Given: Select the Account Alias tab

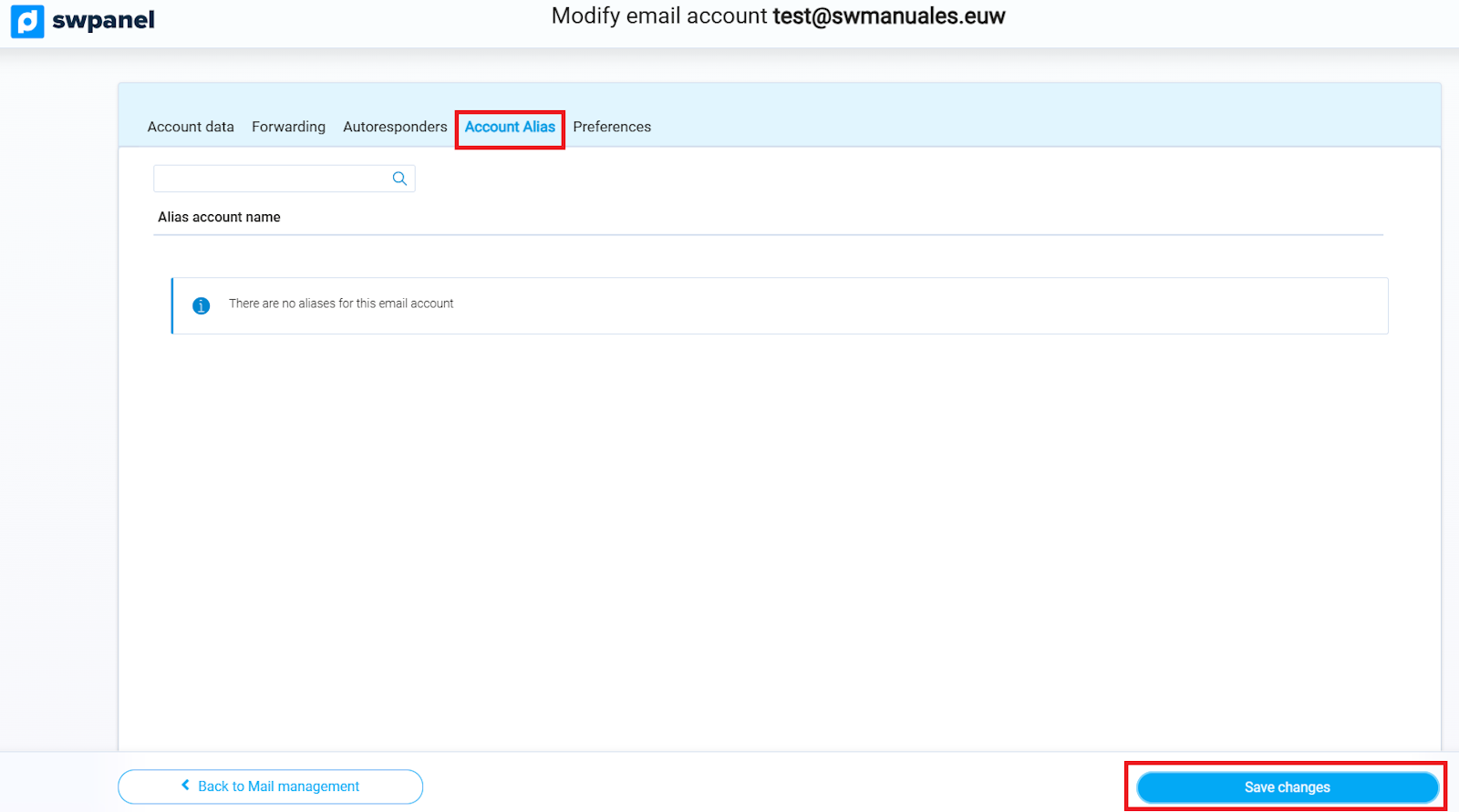Looking at the screenshot, I should point(510,127).
